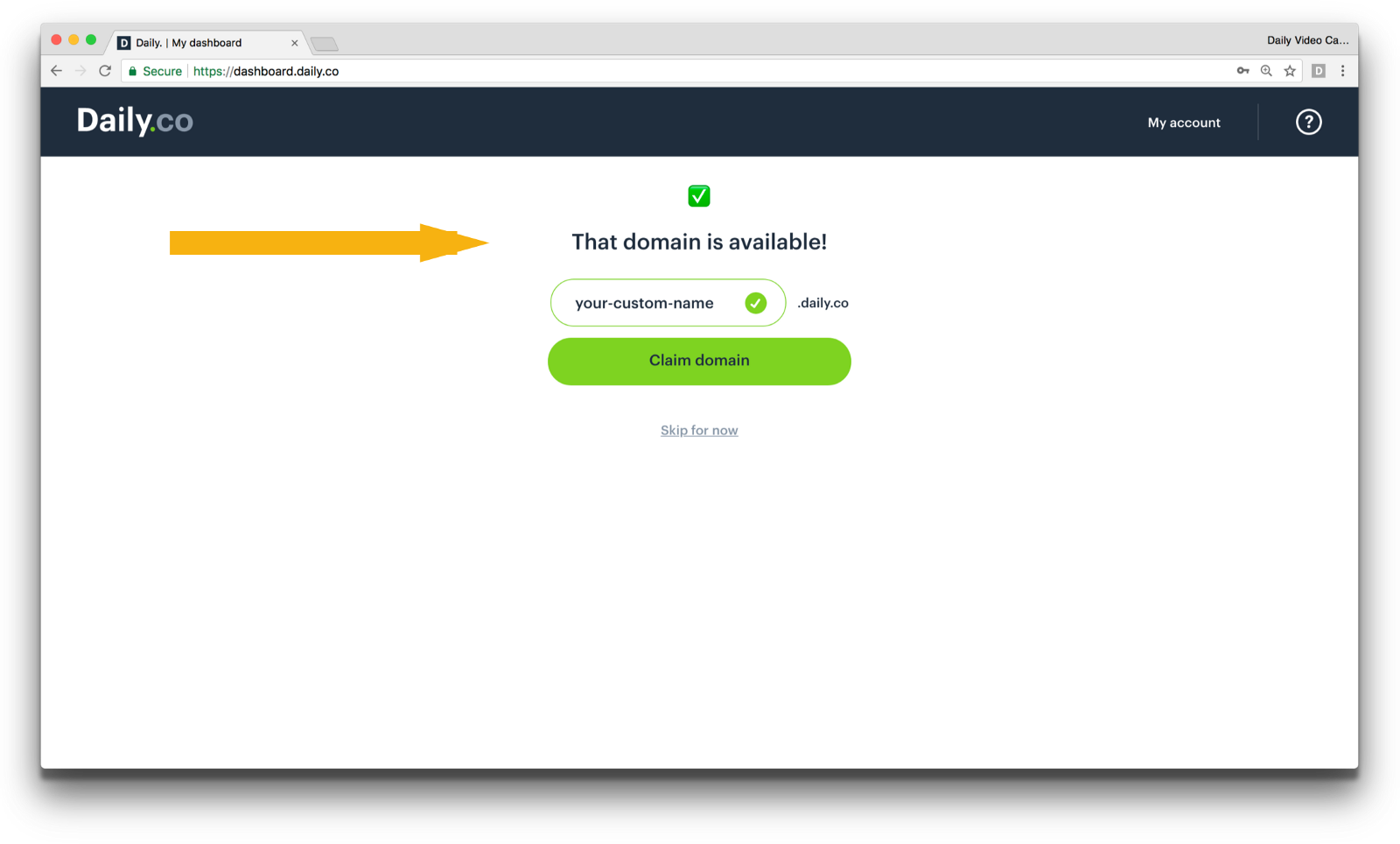Open the My account menu

click(1184, 123)
